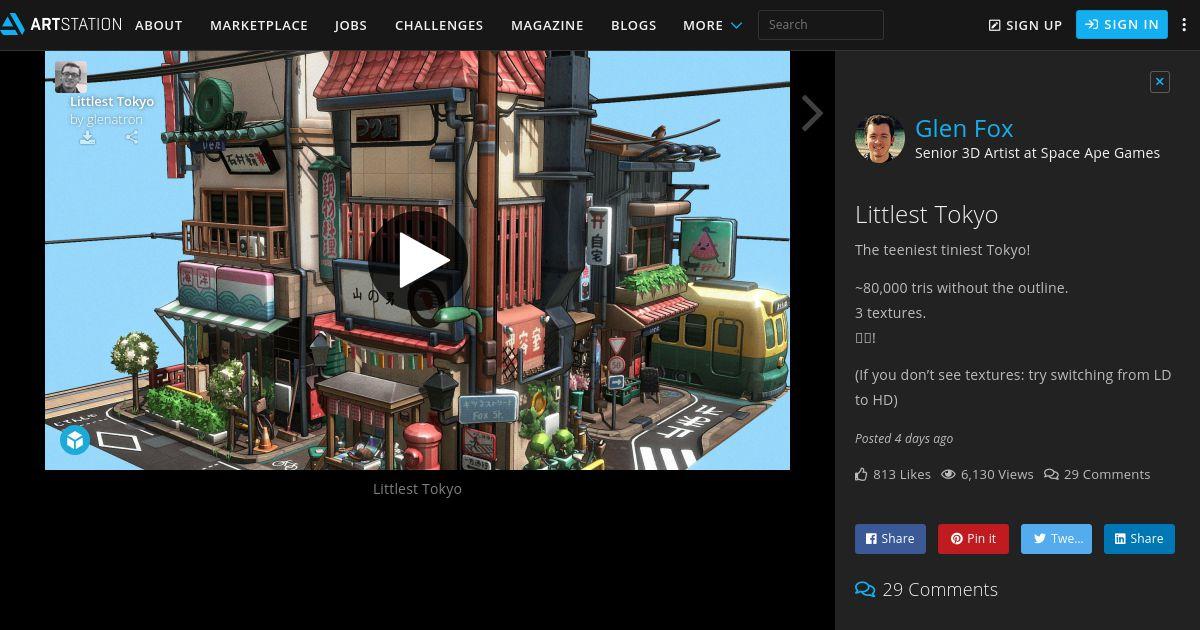
Task: Click the download model icon in viewer
Action: (x=87, y=138)
